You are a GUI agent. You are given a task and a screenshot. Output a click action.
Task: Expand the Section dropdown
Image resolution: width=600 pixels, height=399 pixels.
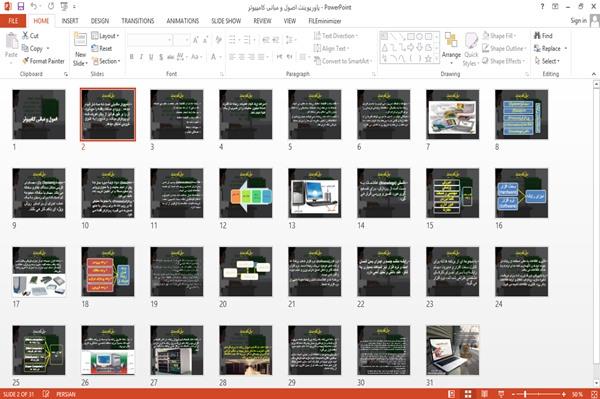106,61
